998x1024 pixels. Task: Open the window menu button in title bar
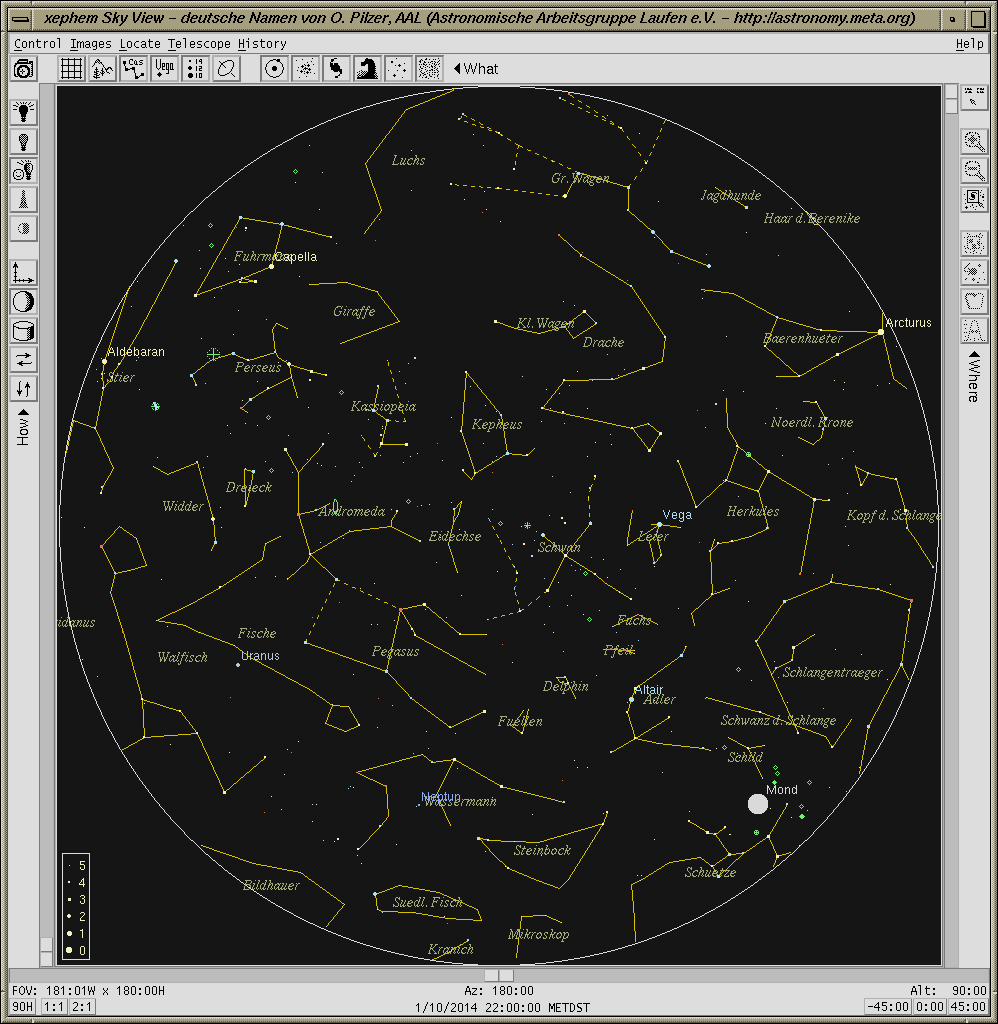point(21,19)
